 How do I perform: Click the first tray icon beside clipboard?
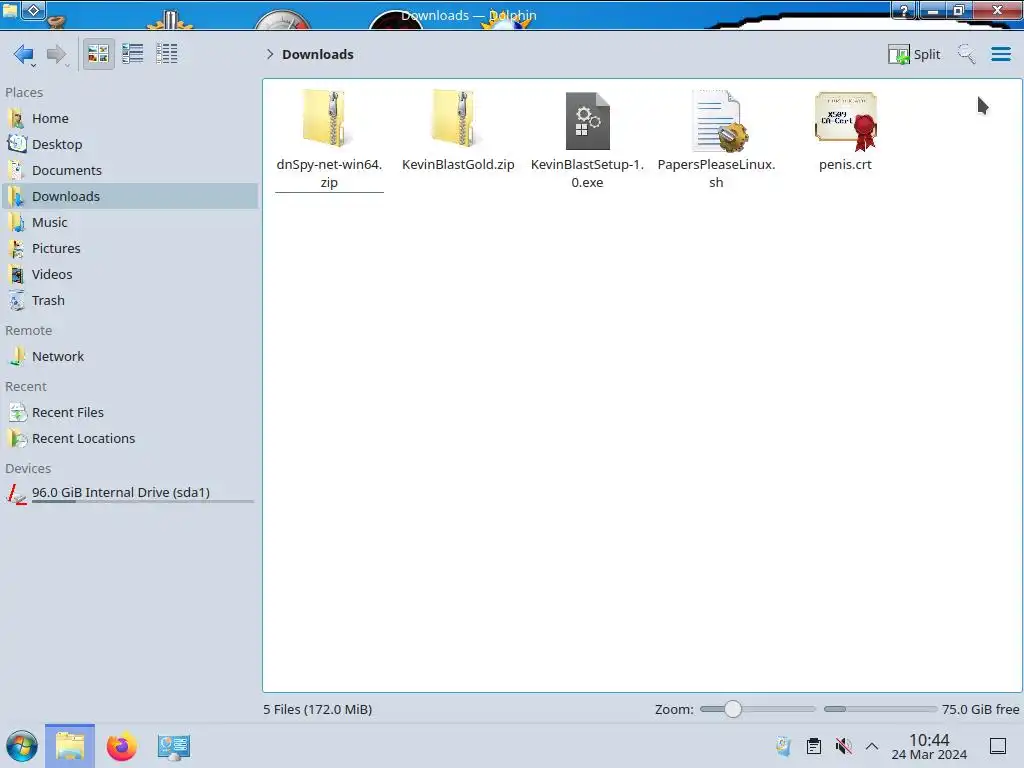pyautogui.click(x=783, y=746)
